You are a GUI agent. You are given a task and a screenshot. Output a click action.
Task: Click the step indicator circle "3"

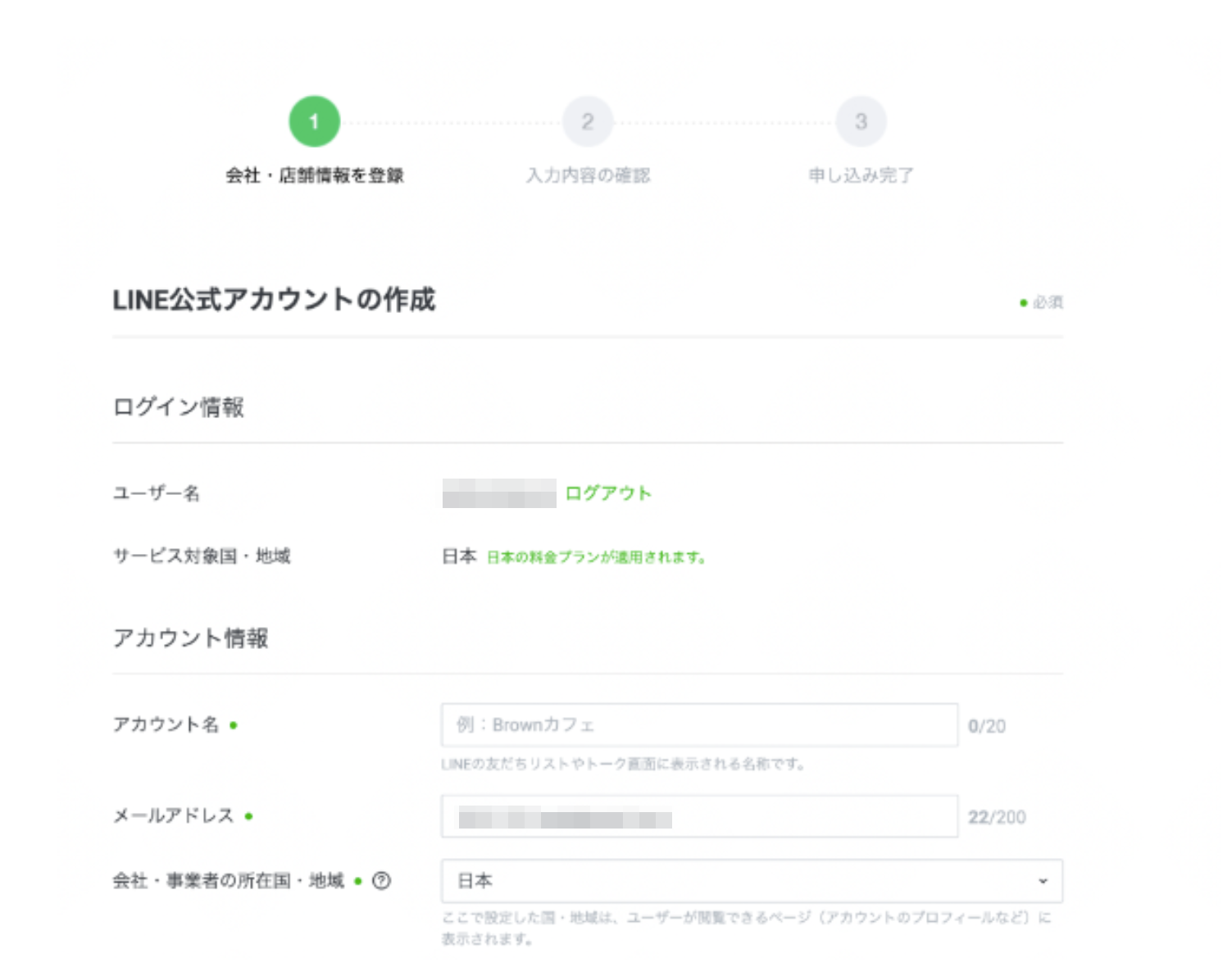click(861, 120)
